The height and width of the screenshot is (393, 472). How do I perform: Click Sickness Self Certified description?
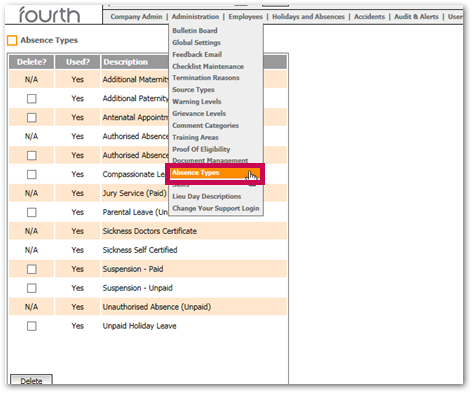140,250
